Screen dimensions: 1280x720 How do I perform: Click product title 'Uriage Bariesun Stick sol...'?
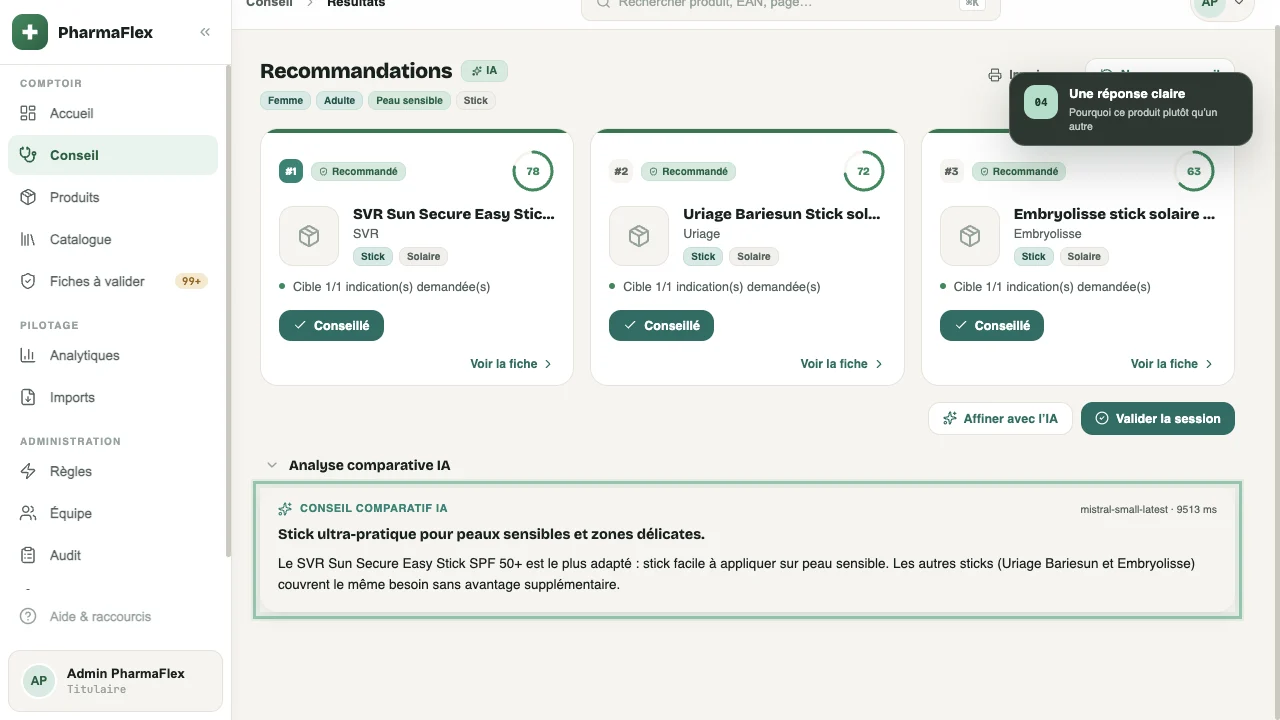point(782,214)
